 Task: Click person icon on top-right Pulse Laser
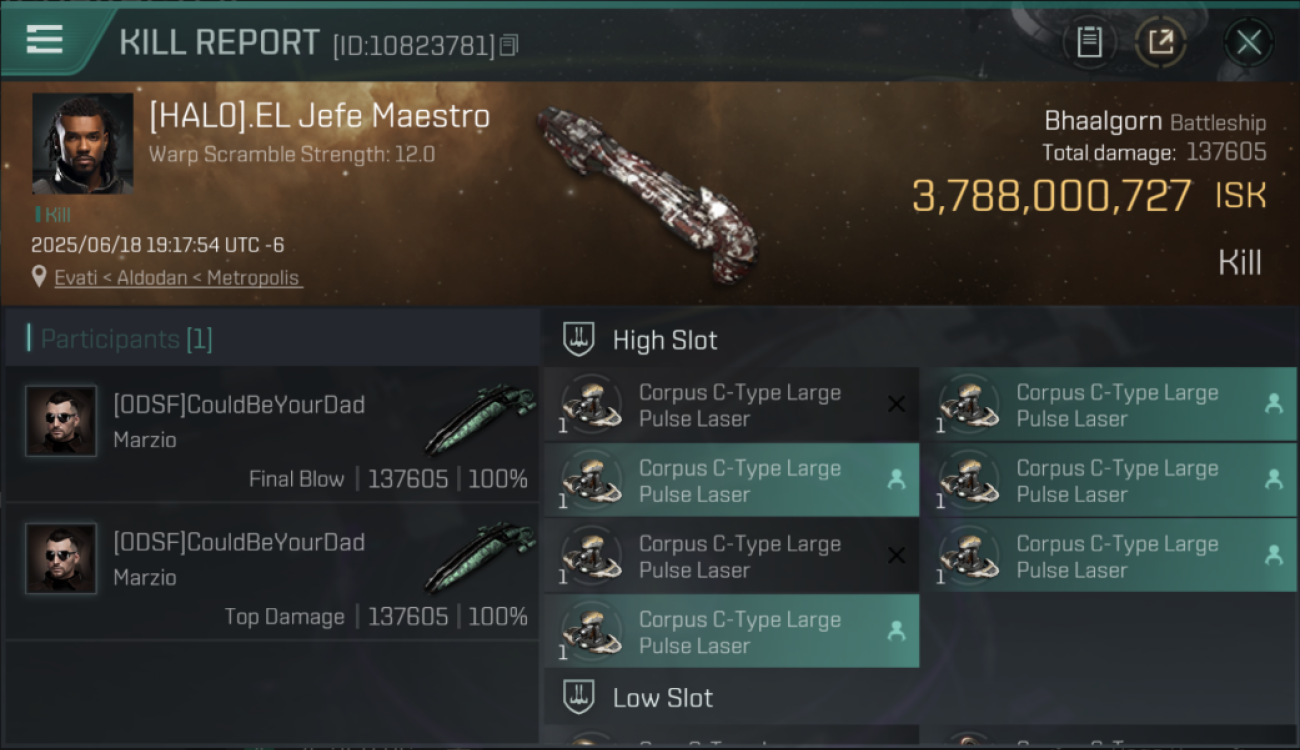point(1274,404)
